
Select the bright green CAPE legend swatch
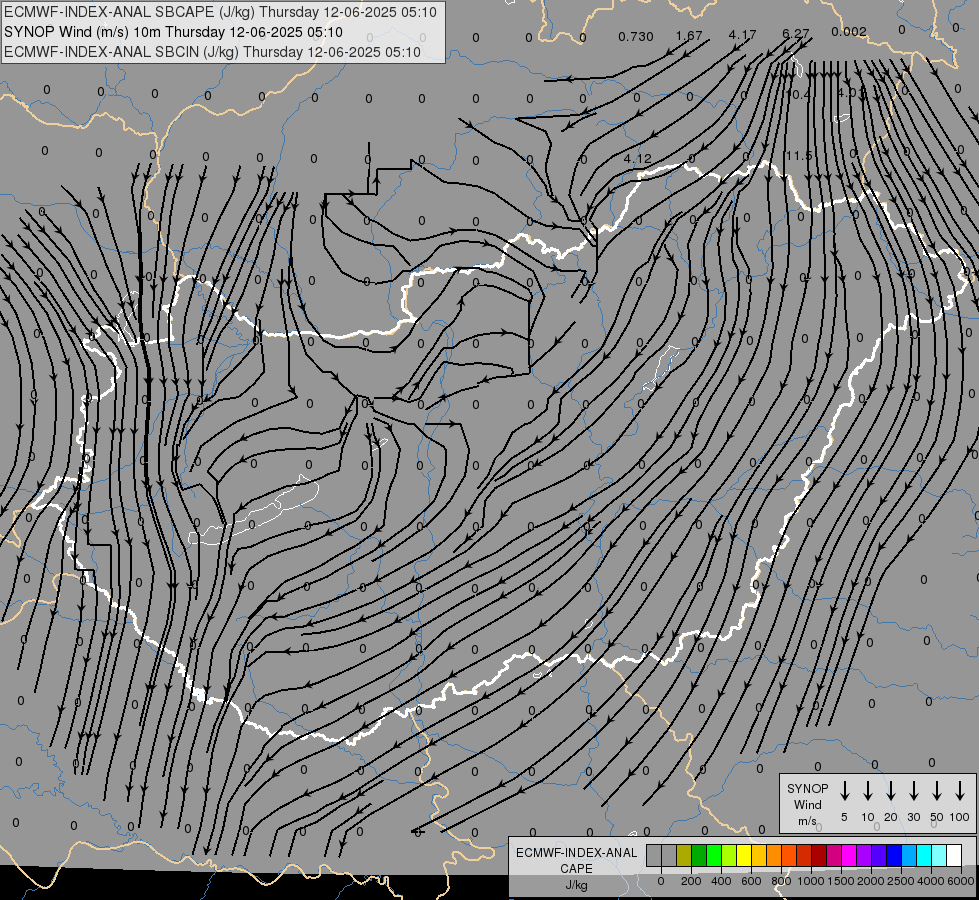[714, 855]
